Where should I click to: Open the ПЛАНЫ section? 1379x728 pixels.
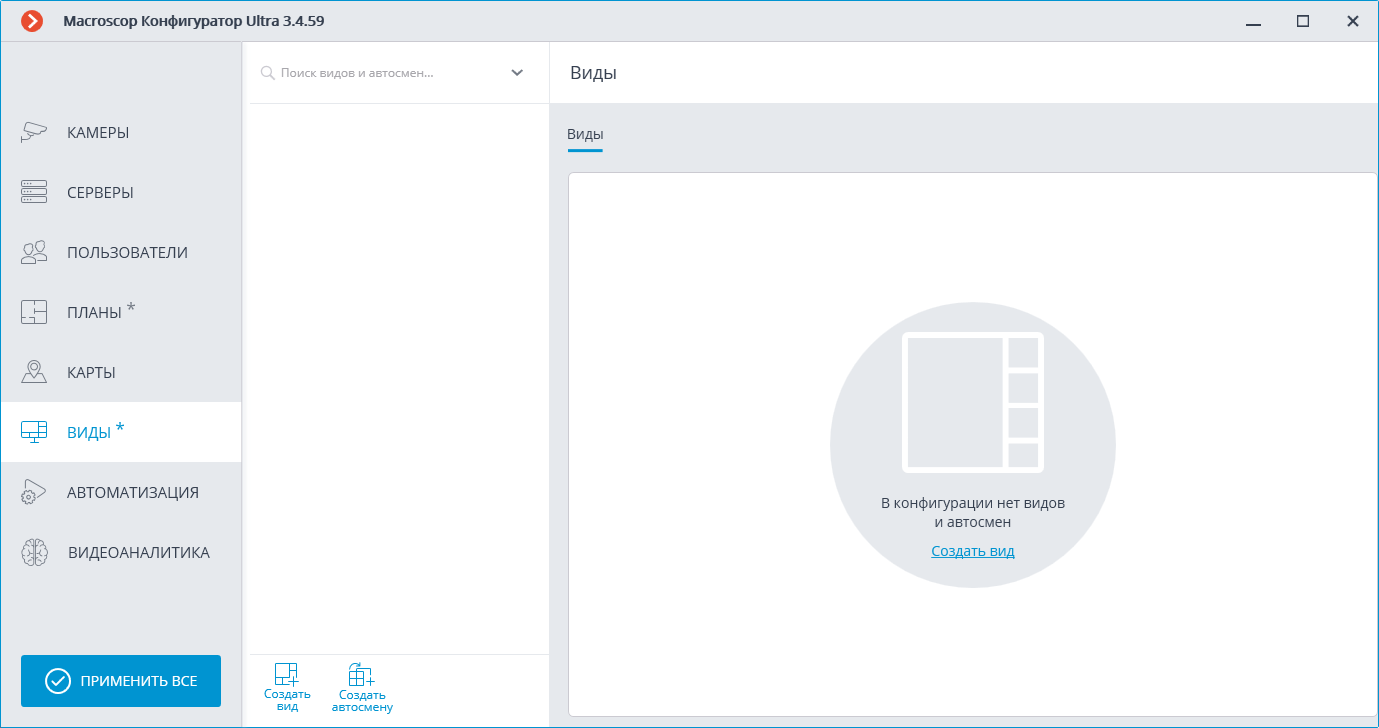click(121, 312)
